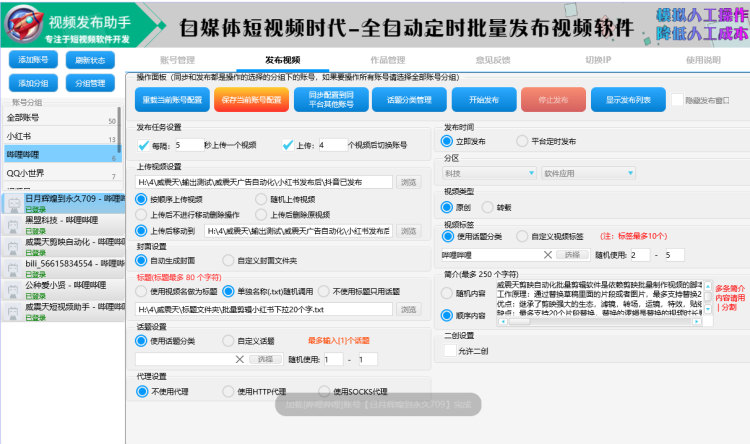
Task: Select 使用视频名做为标题 radio button
Action: (141, 291)
